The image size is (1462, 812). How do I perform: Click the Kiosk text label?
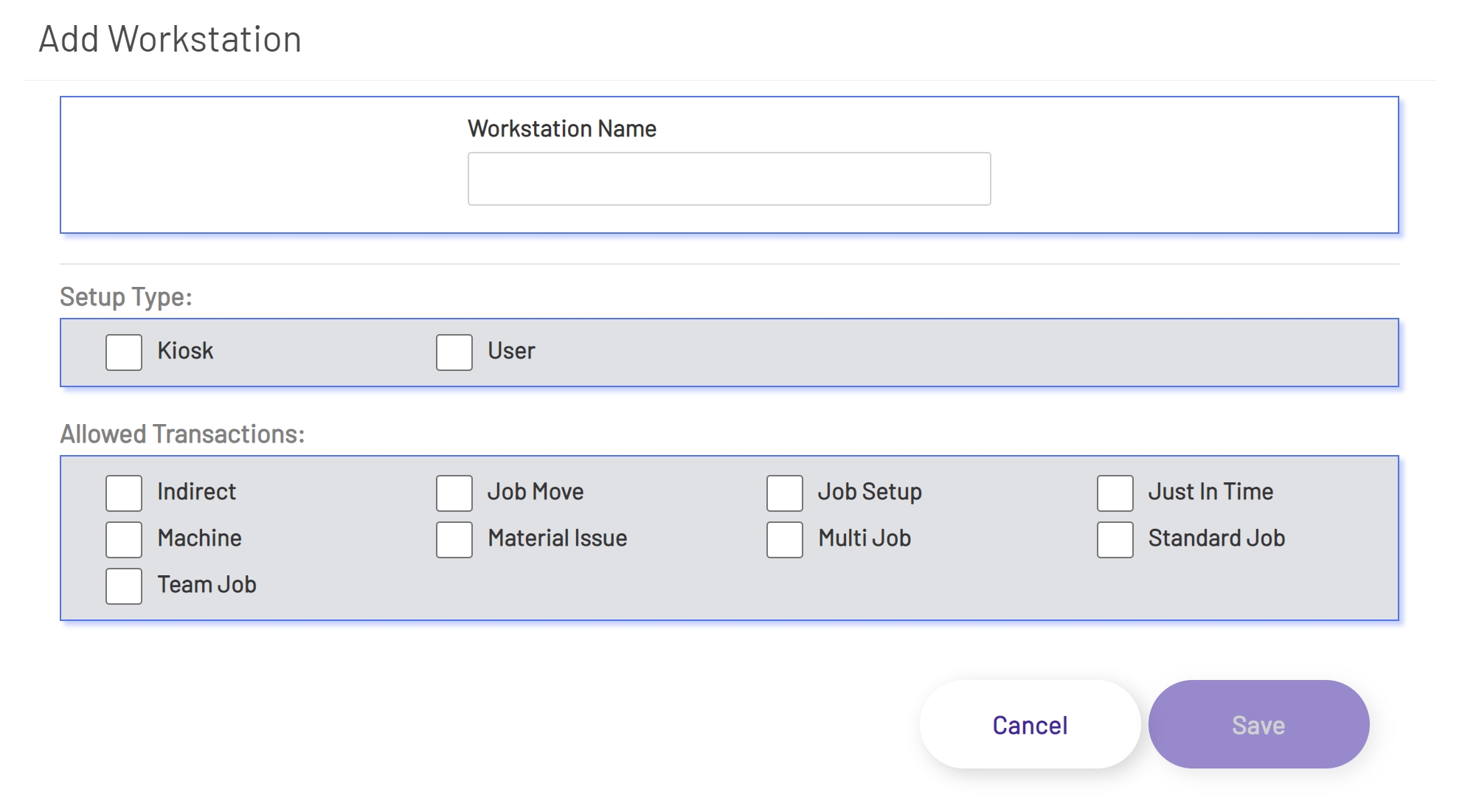coord(183,351)
